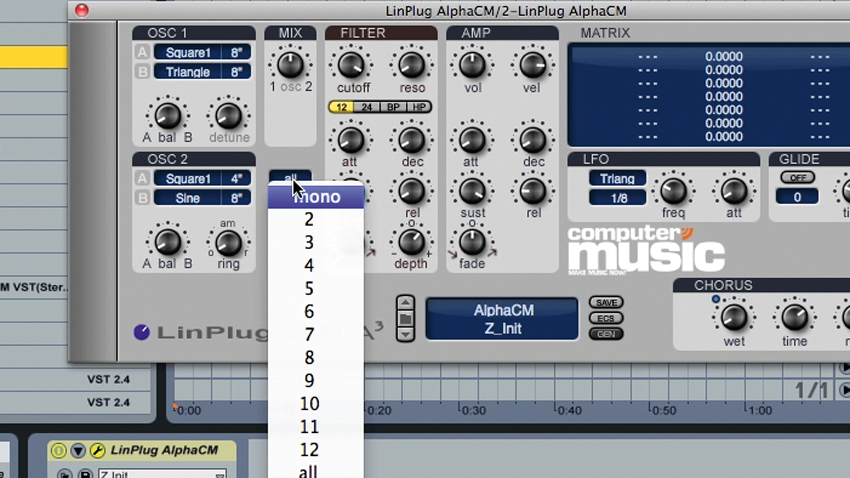Select OSC 1 waveform slot B
Image resolution: width=850 pixels, height=478 pixels.
click(x=142, y=72)
